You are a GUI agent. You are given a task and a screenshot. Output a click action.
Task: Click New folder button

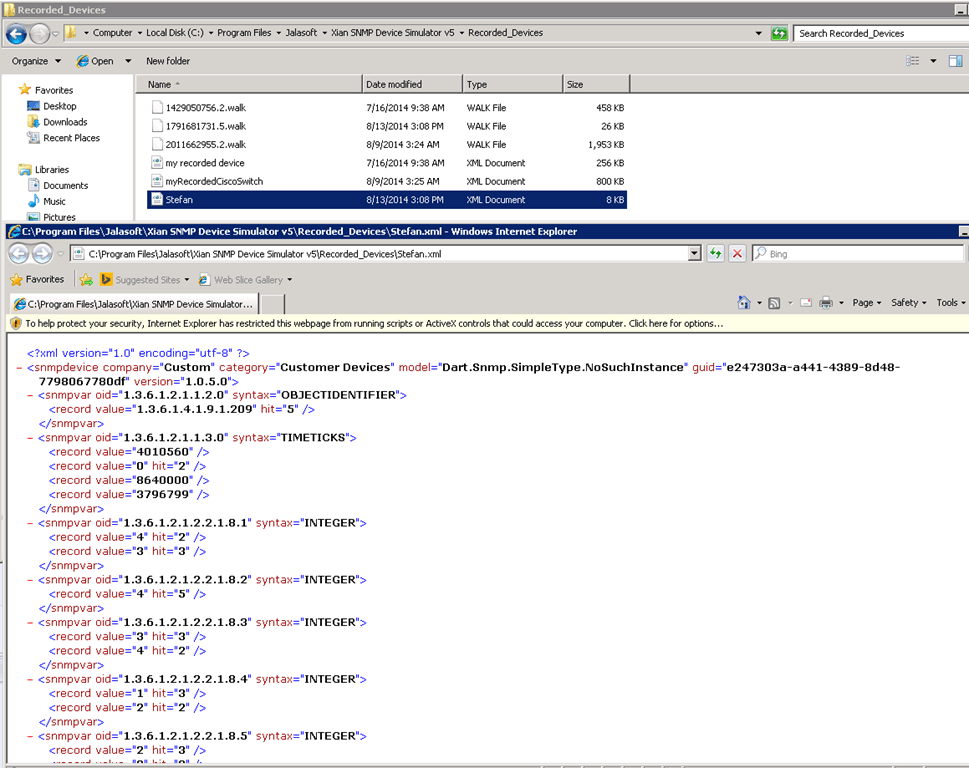tap(168, 61)
